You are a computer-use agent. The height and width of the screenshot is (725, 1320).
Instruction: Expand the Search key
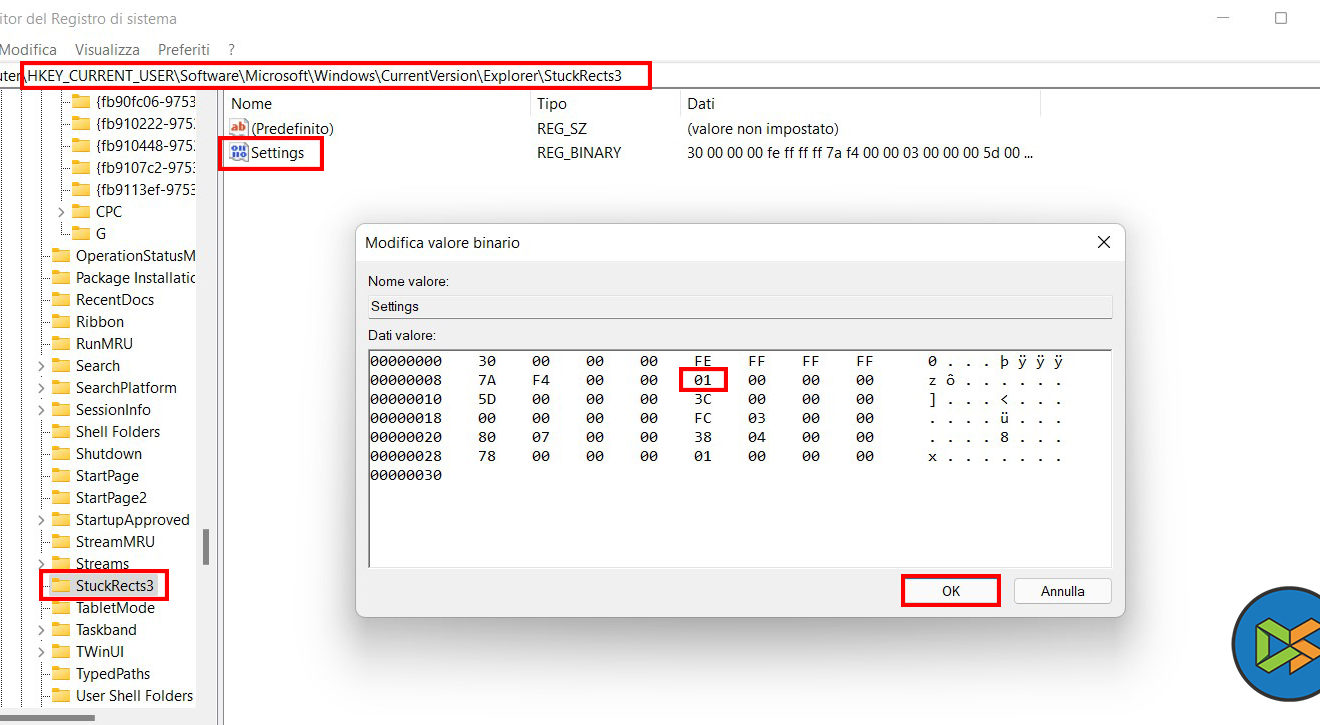tap(41, 366)
